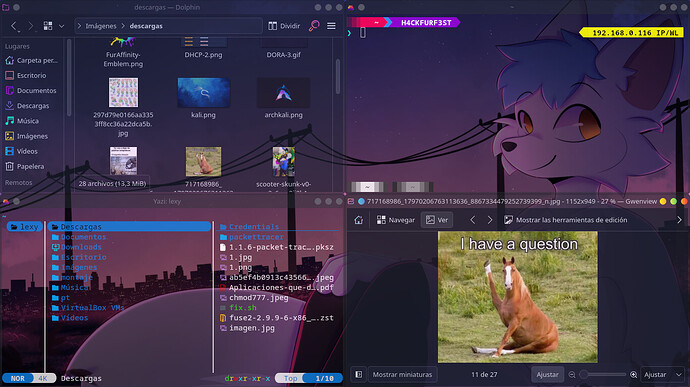This screenshot has height=387, width=690.
Task: Toggle Mostrar miniaturas in Gwenview
Action: [x=402, y=375]
